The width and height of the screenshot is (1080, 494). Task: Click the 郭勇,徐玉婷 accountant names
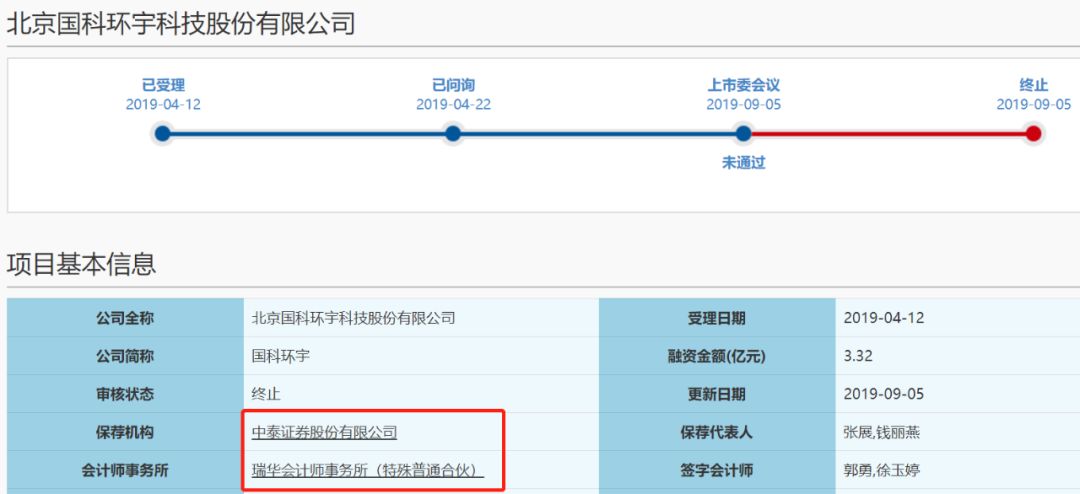[x=882, y=471]
